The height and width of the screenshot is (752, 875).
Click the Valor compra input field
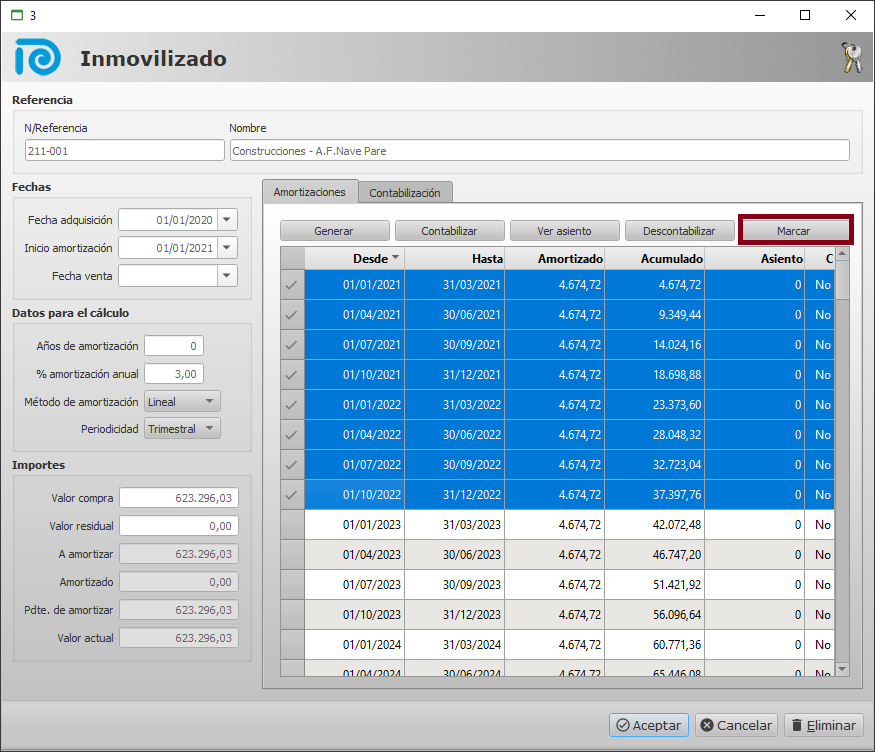(179, 498)
